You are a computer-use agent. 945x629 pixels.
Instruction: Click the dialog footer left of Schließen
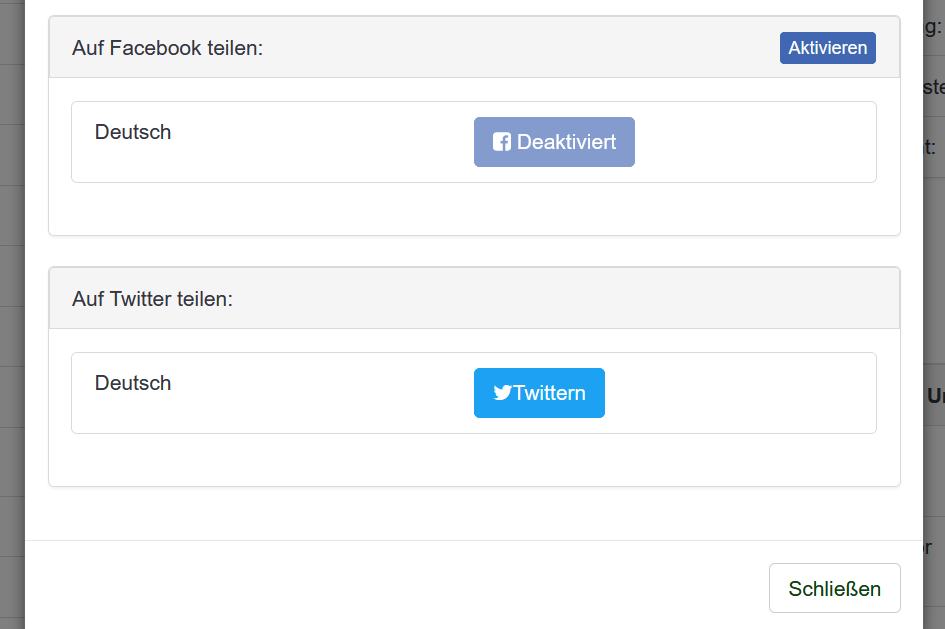point(392,588)
